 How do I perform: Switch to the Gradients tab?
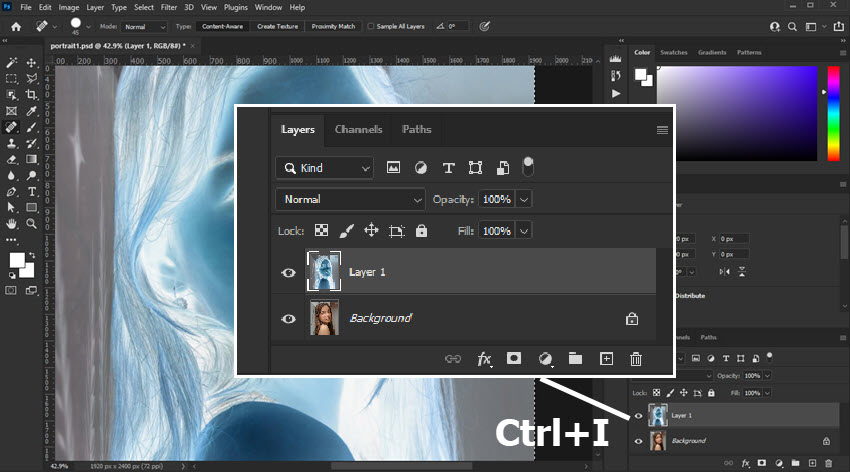coord(712,53)
